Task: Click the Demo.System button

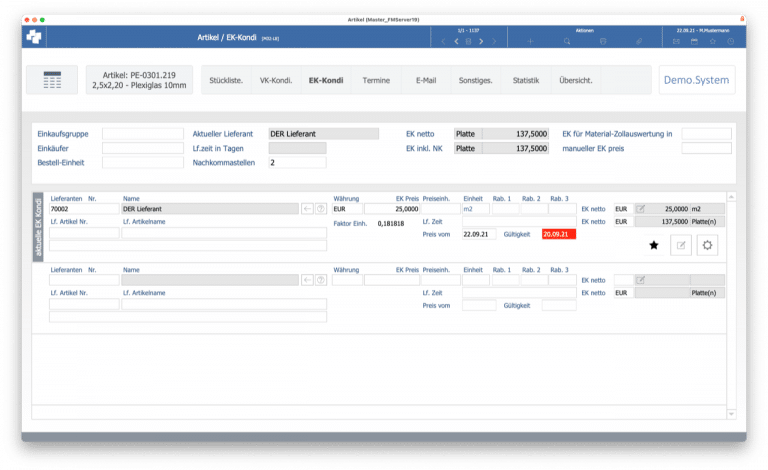Action: click(x=697, y=80)
